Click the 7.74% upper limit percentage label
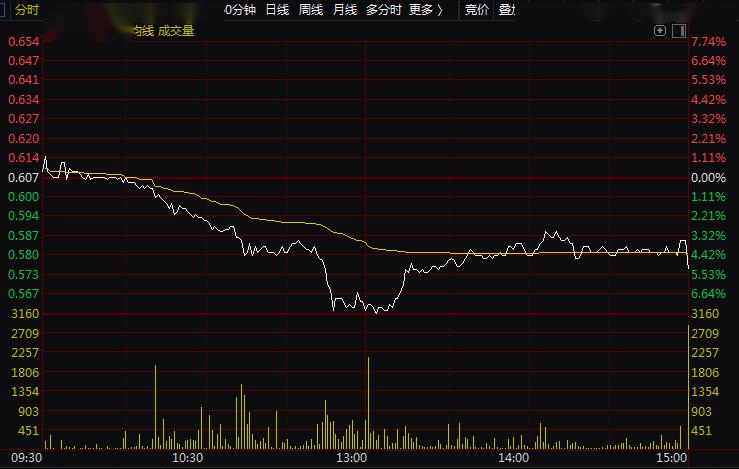The height and width of the screenshot is (469, 739). click(707, 41)
